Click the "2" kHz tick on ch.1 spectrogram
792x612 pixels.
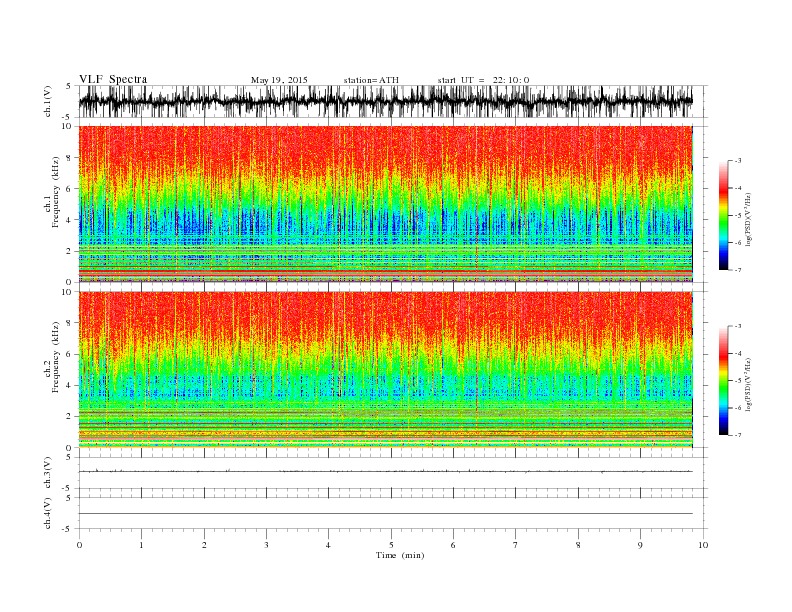[x=69, y=251]
